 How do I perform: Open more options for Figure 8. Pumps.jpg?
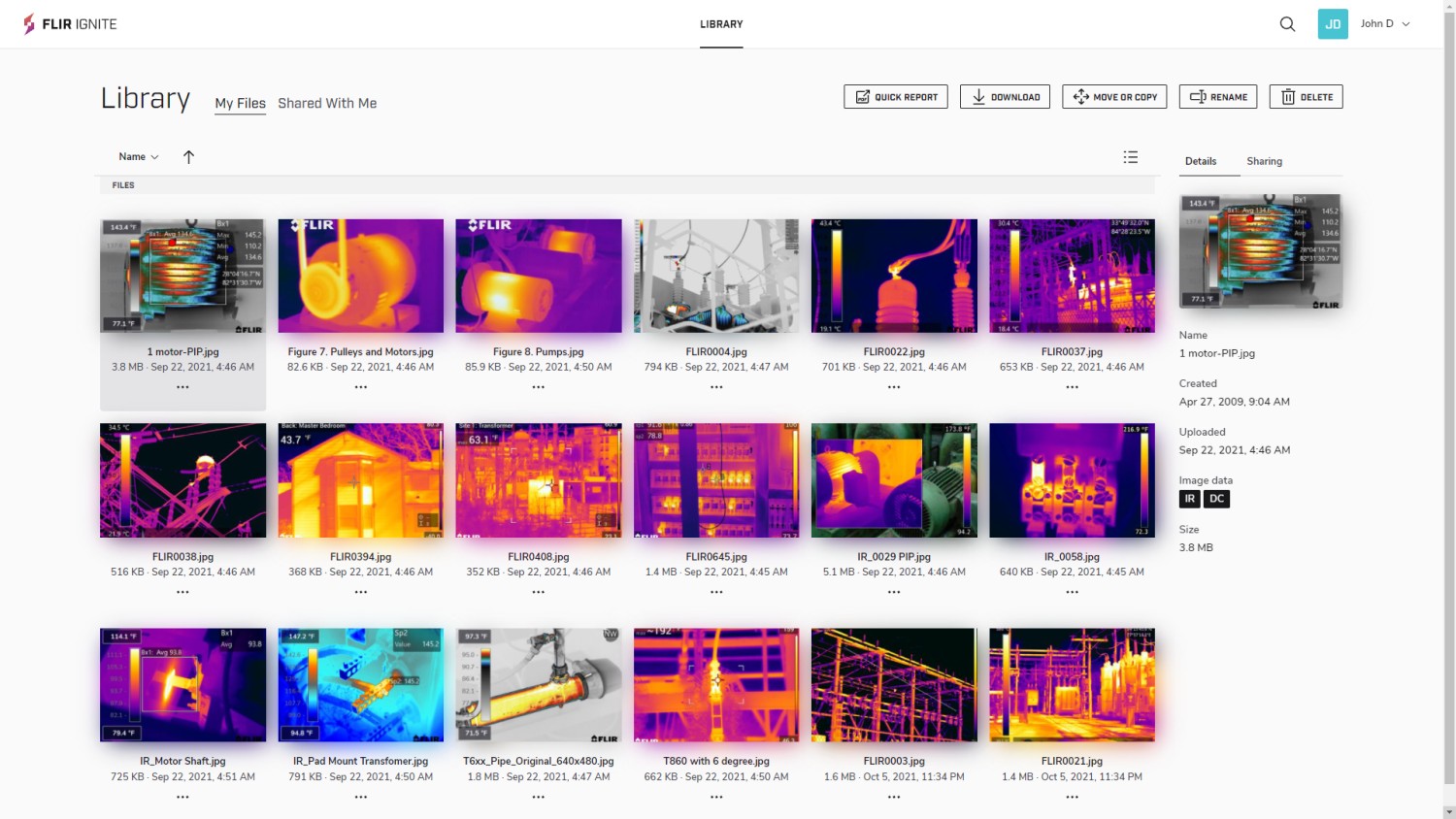pyautogui.click(x=539, y=387)
